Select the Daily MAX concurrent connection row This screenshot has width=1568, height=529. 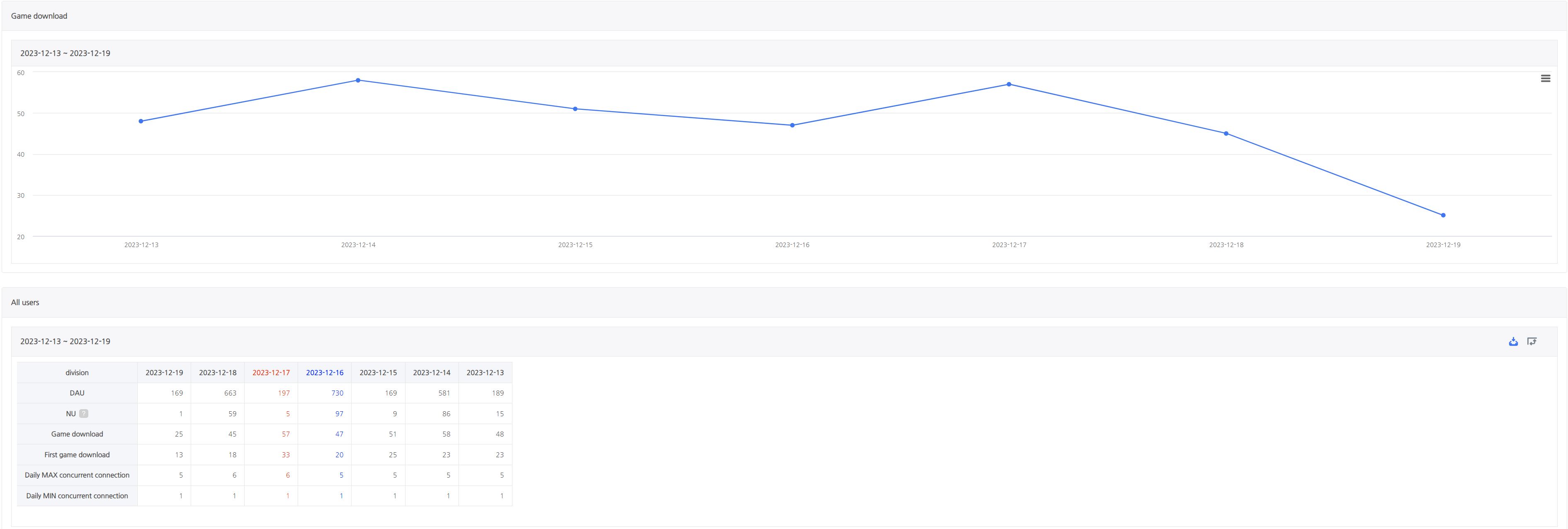coord(265,476)
